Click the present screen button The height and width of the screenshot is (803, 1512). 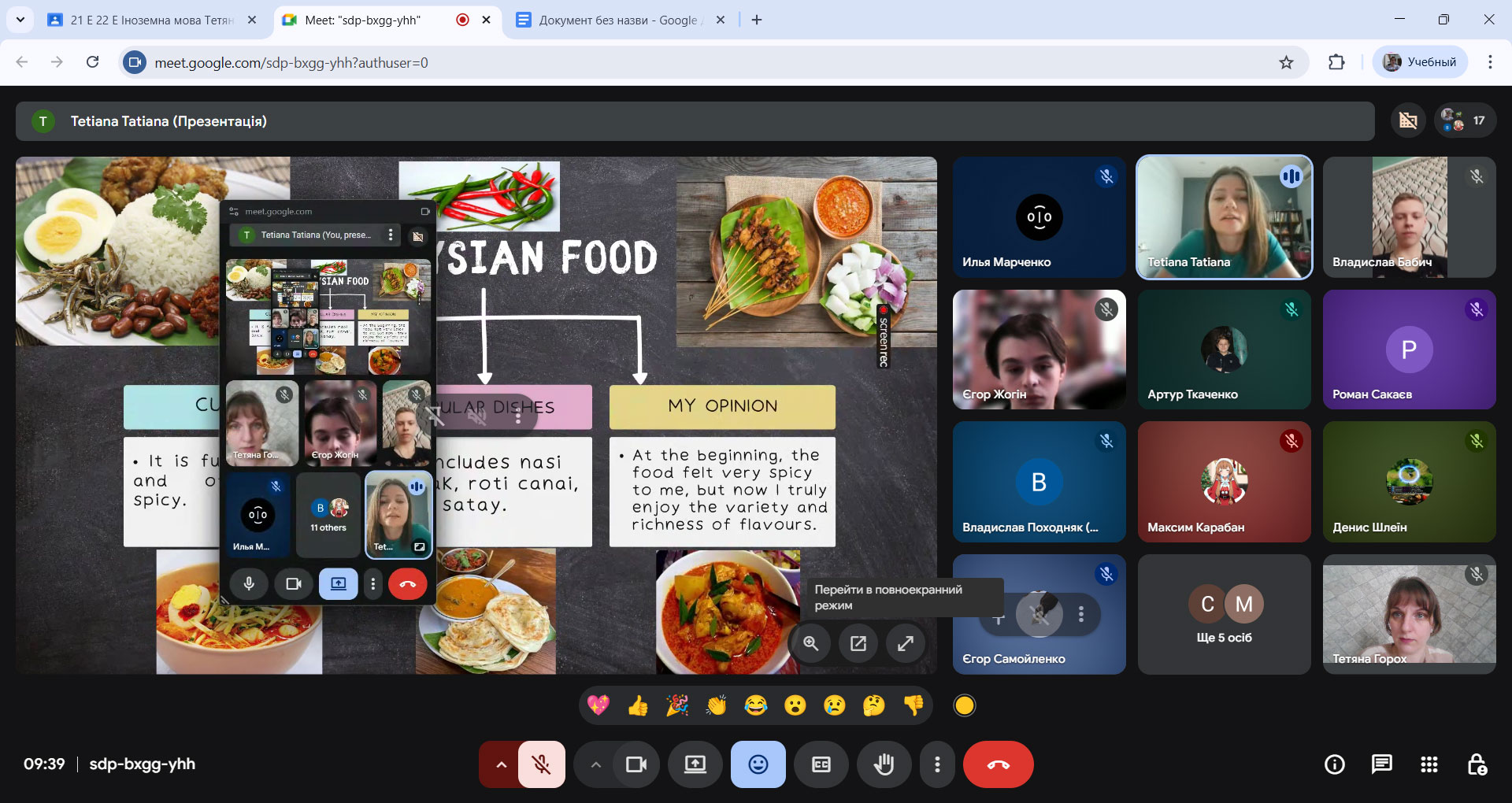[x=695, y=764]
